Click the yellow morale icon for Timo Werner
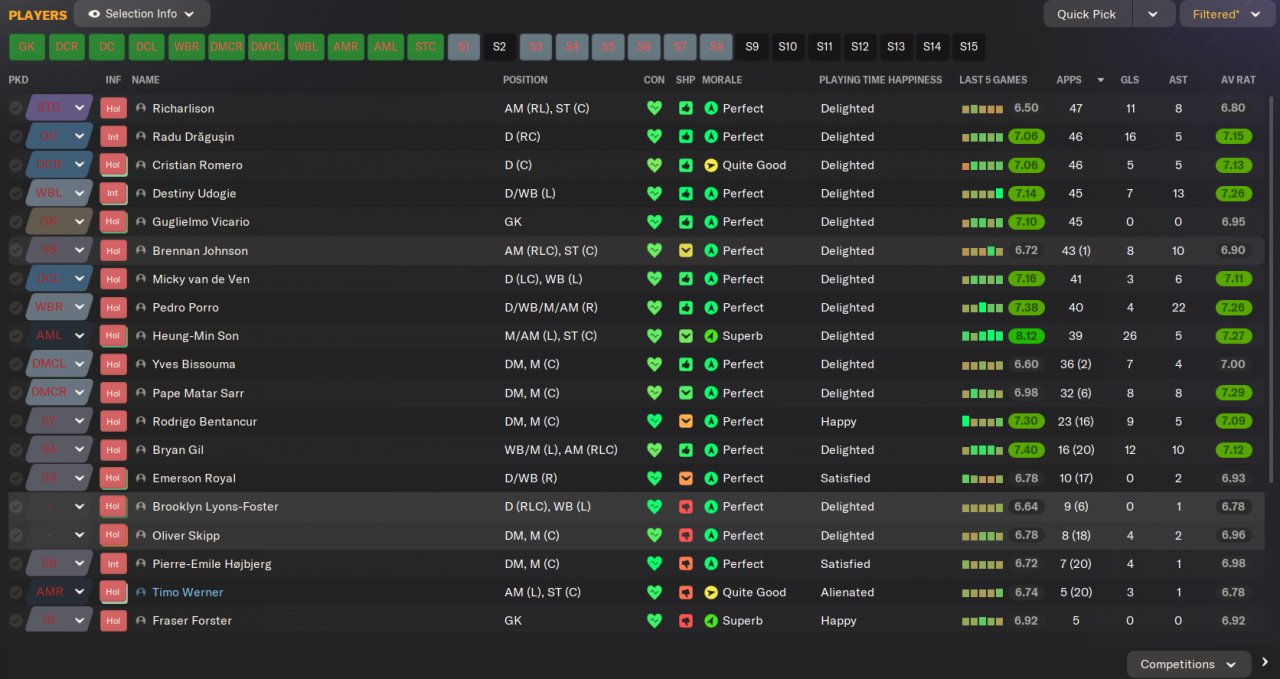 (711, 593)
